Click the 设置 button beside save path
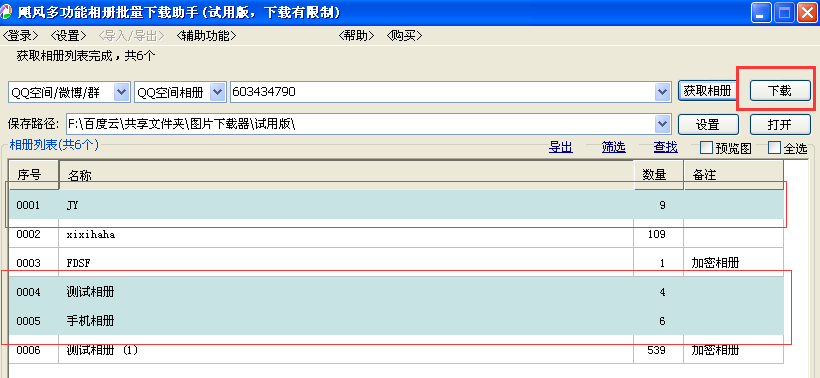The image size is (820, 378). [708, 124]
